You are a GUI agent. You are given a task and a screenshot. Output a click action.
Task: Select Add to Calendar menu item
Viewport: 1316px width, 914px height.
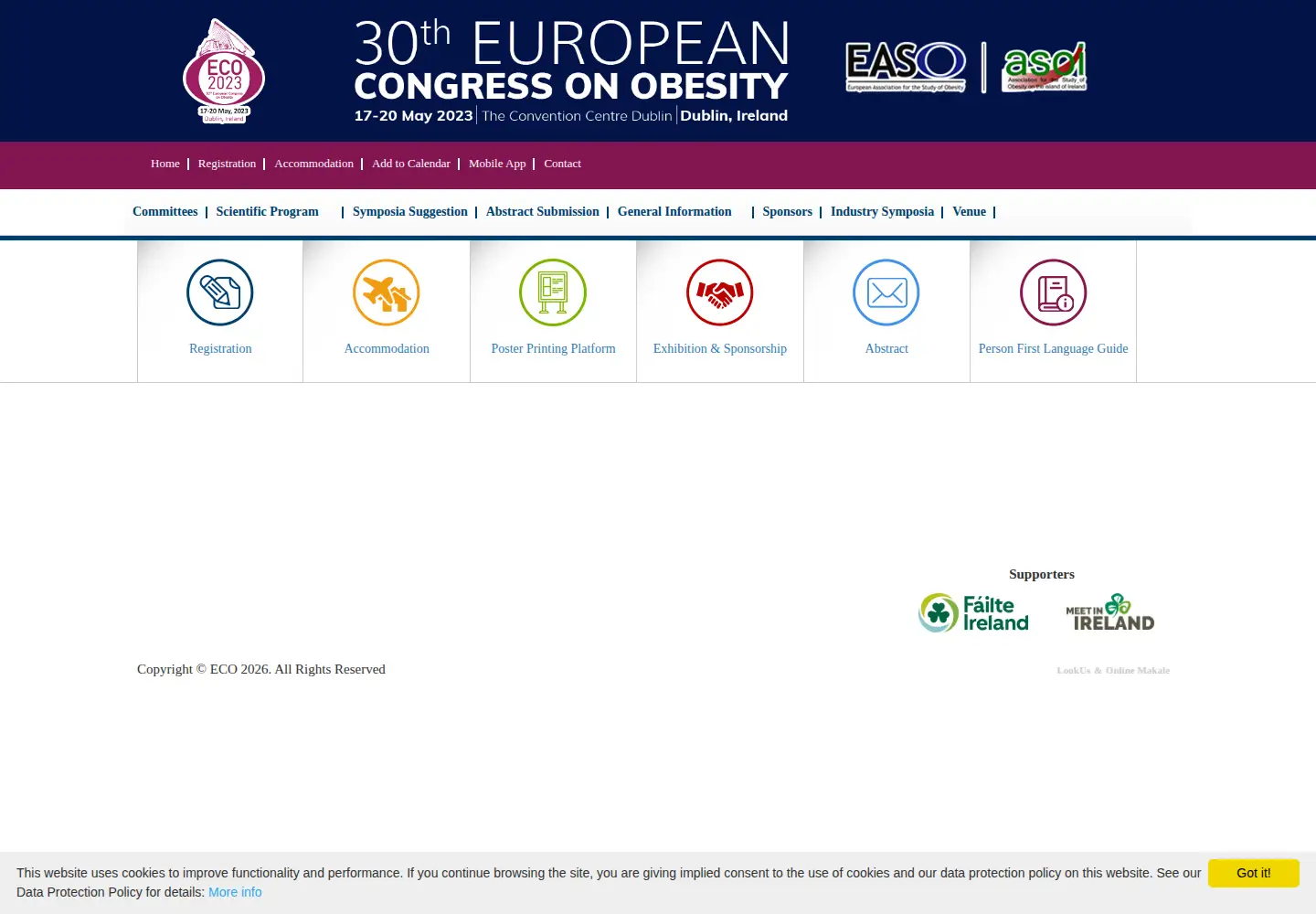[x=411, y=164]
